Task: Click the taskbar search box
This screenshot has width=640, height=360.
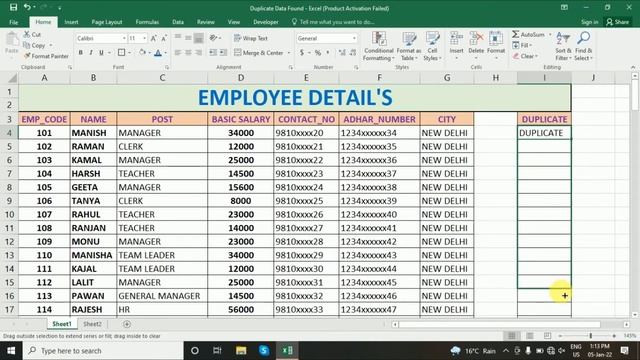Action: 103,351
